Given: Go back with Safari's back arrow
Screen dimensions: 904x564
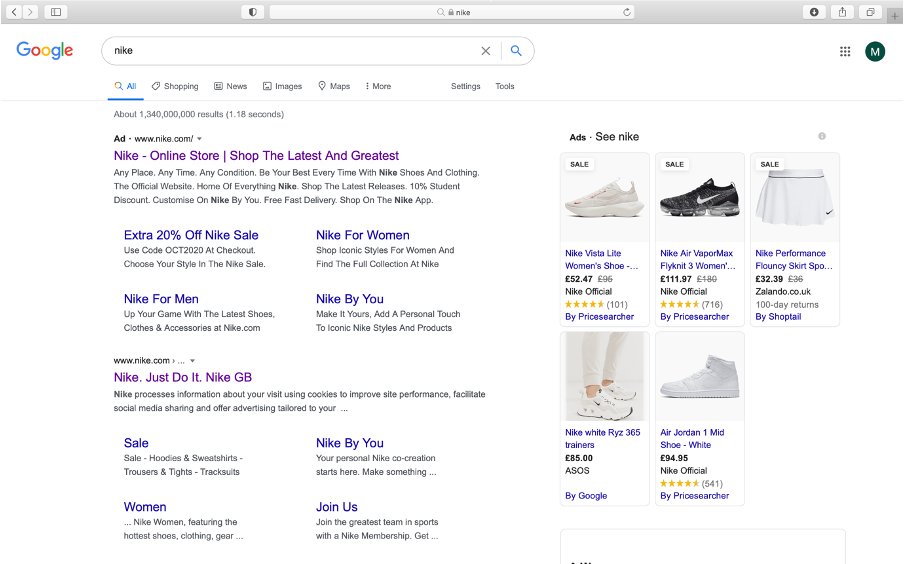Looking at the screenshot, I should 14,12.
